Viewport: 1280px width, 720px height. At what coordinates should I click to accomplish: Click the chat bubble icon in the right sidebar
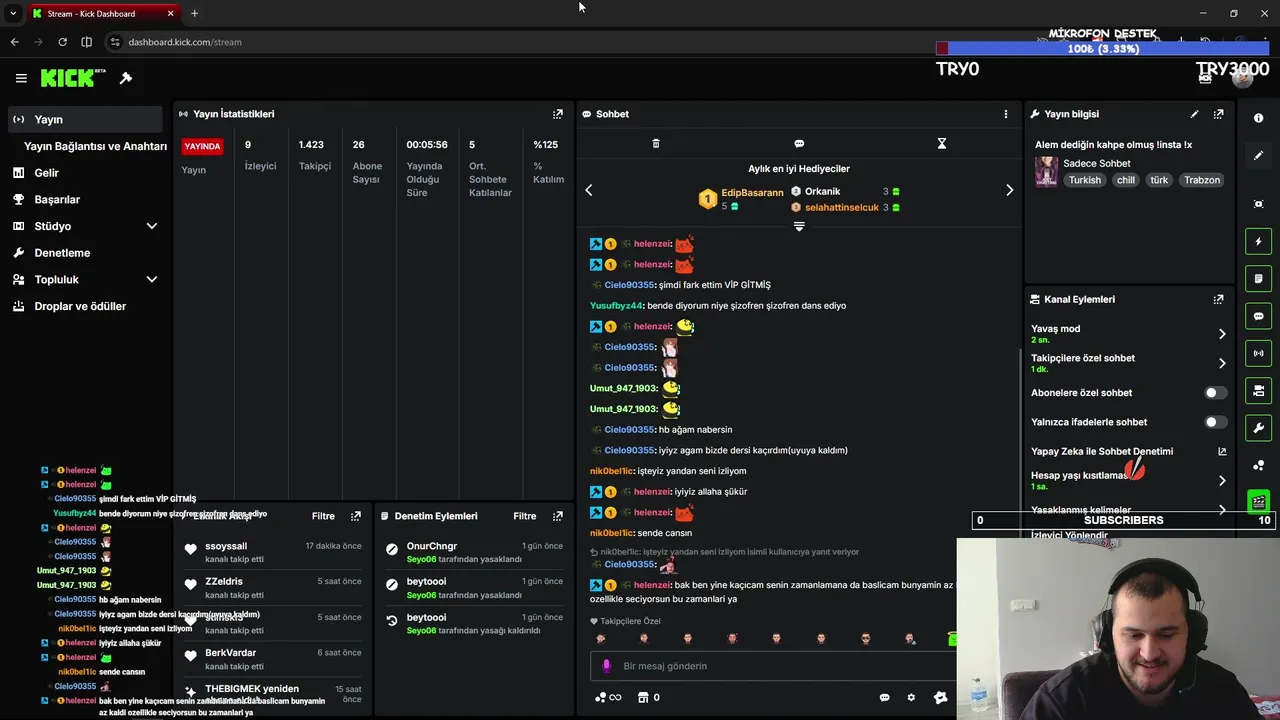coord(1258,316)
